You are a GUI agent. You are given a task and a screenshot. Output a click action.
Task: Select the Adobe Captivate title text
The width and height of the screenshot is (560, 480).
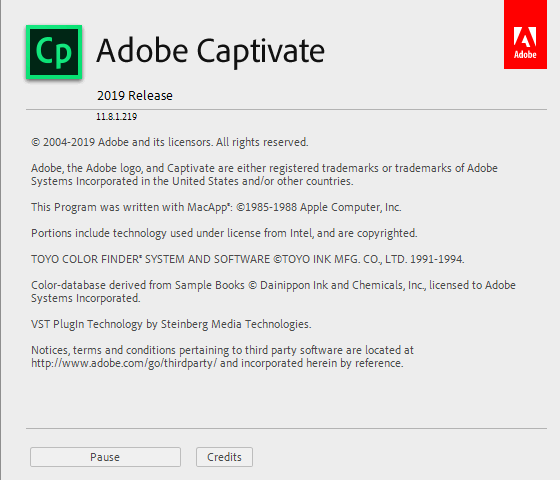tap(210, 51)
